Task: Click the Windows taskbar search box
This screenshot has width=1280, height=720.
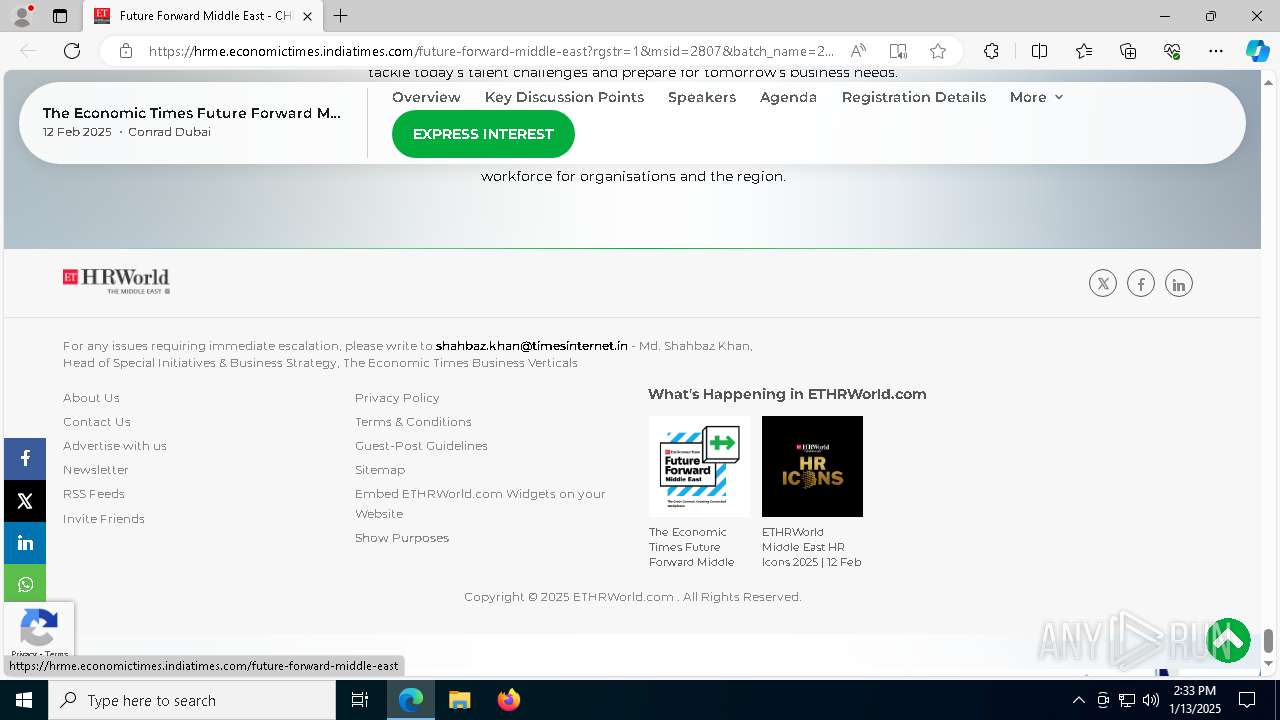Action: [192, 700]
